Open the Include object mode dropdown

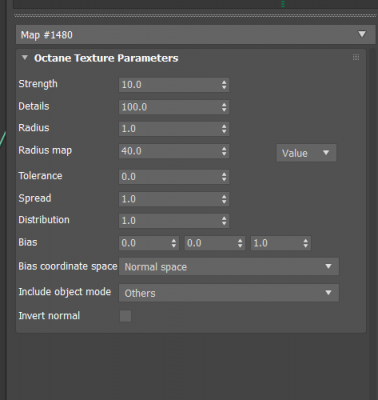(229, 293)
